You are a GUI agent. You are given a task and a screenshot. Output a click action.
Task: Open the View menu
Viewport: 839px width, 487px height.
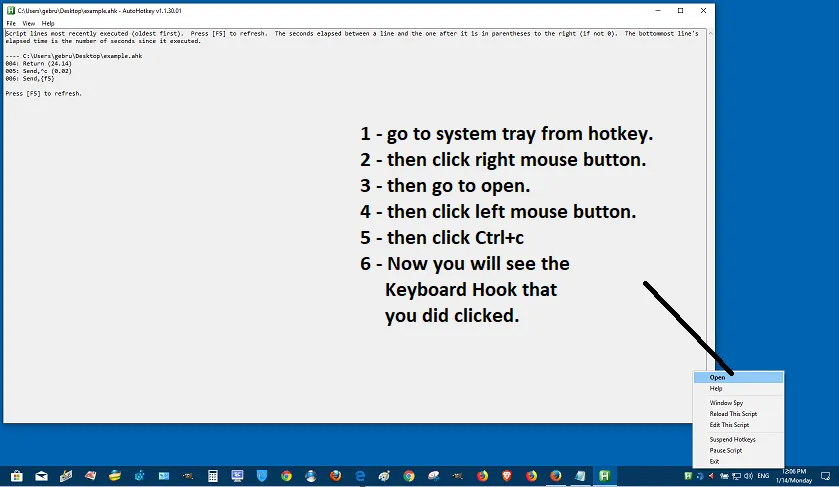pyautogui.click(x=28, y=23)
